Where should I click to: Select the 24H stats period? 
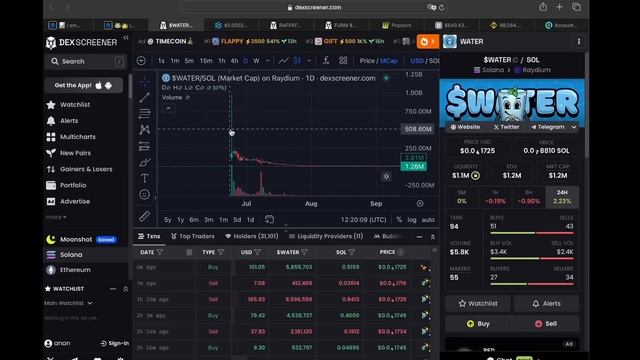562,197
